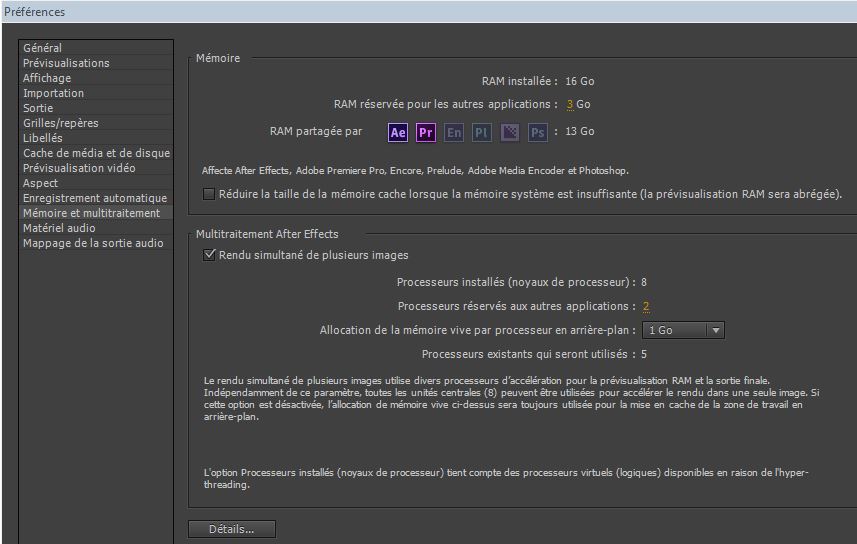Viewport: 857px width, 544px height.
Task: Open "Cache de média et de disque" settings
Action: [x=96, y=153]
